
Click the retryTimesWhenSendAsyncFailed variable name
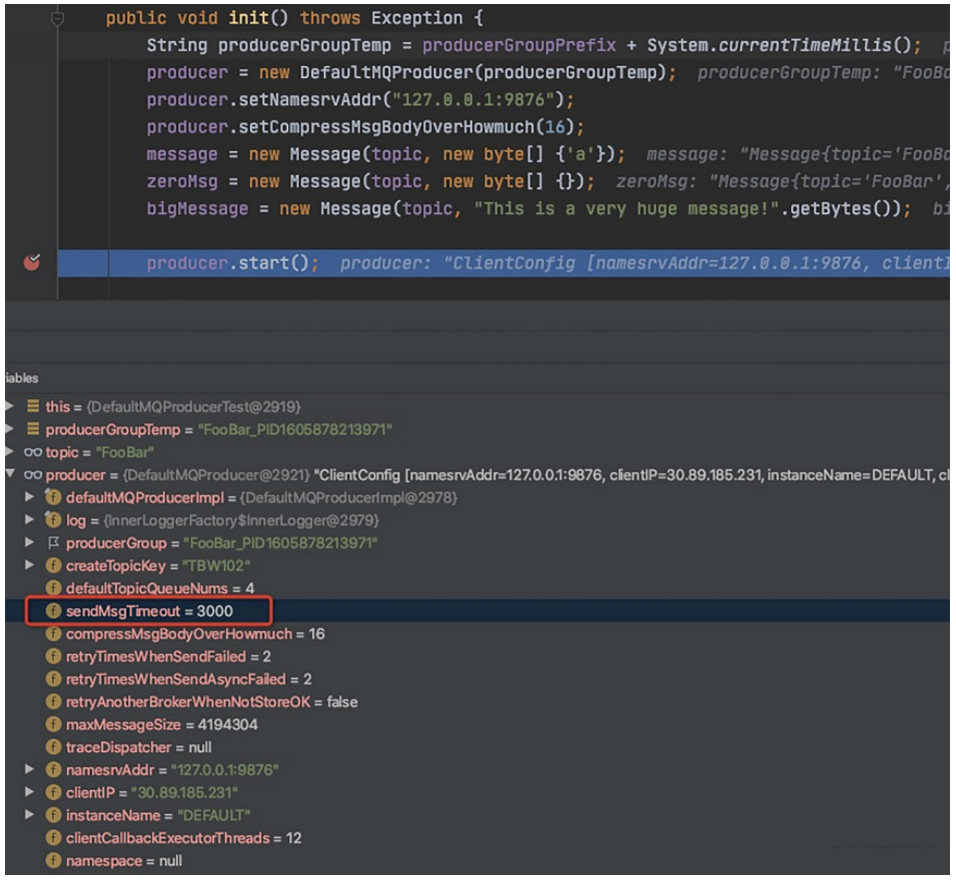[176, 679]
